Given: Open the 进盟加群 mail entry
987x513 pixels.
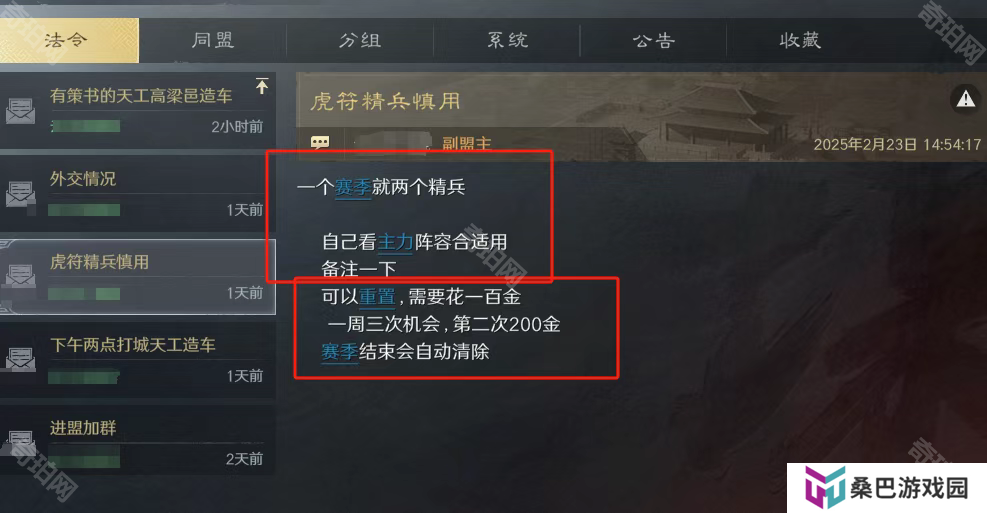Looking at the screenshot, I should click(138, 441).
